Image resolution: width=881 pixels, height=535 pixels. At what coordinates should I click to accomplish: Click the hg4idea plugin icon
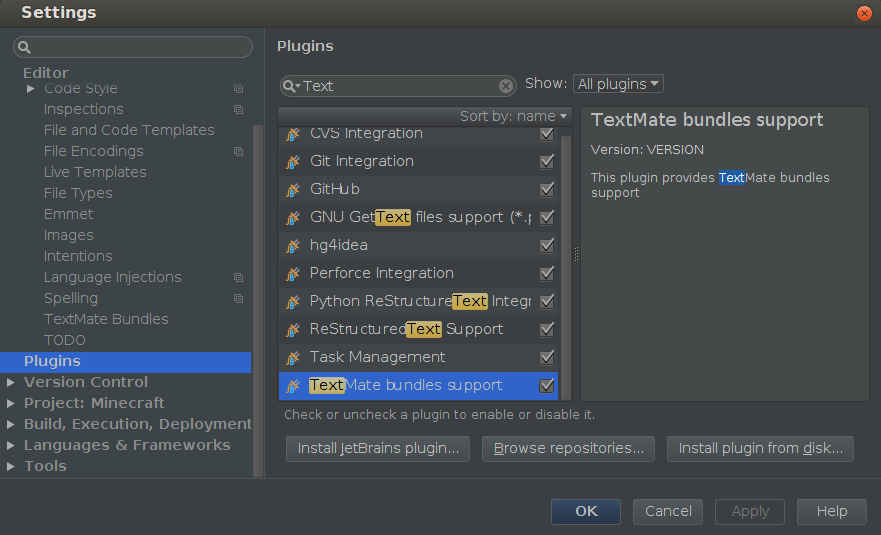click(x=293, y=246)
